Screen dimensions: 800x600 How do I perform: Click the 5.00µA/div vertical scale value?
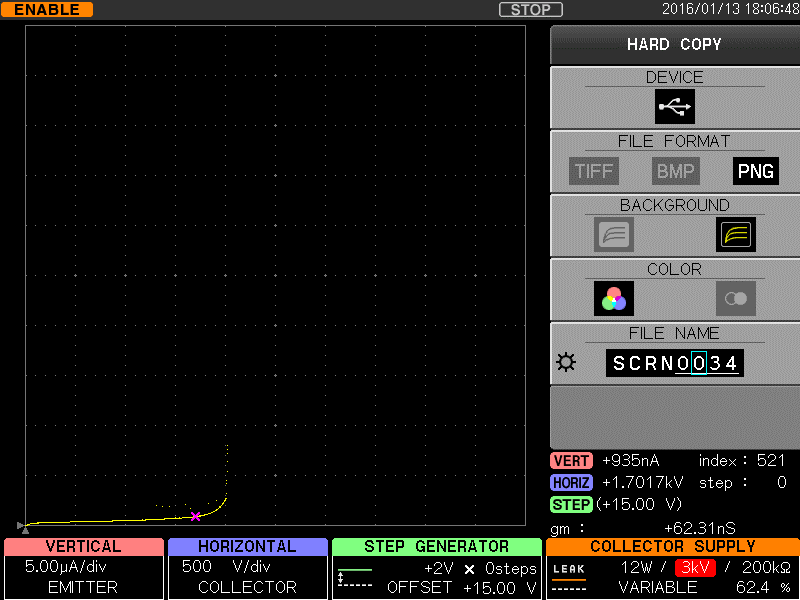(66, 566)
